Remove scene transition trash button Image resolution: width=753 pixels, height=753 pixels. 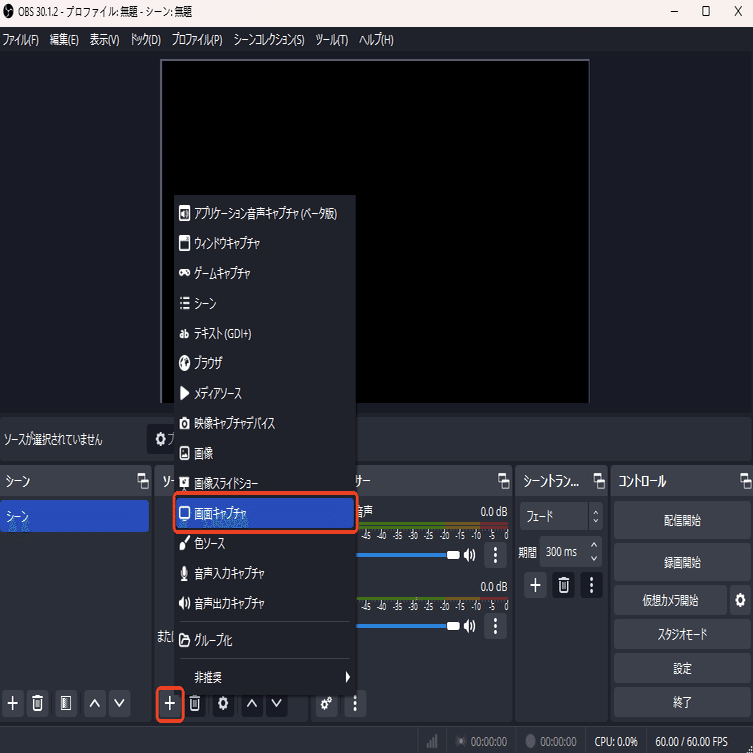tap(563, 585)
